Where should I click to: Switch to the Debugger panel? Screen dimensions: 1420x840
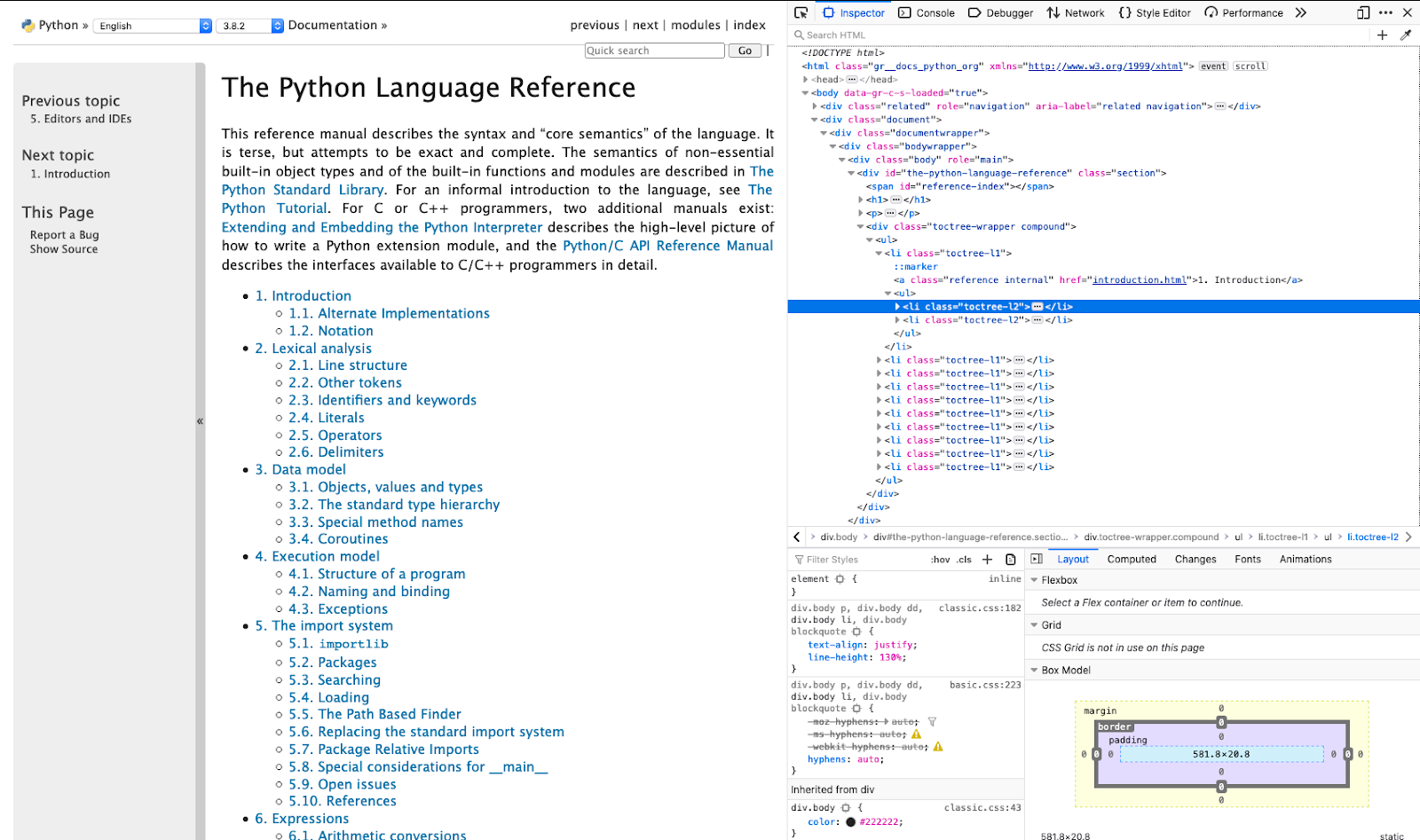(1000, 12)
